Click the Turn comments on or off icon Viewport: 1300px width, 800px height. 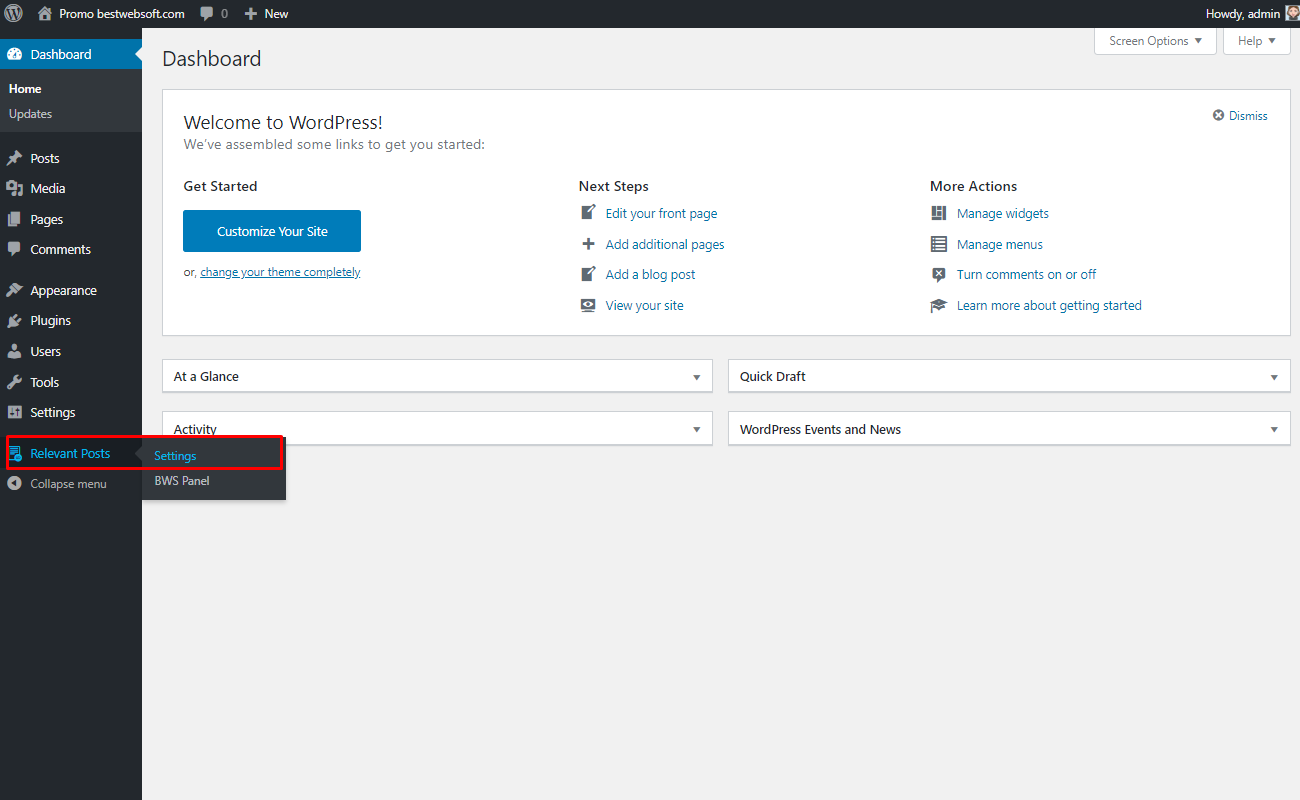[938, 274]
